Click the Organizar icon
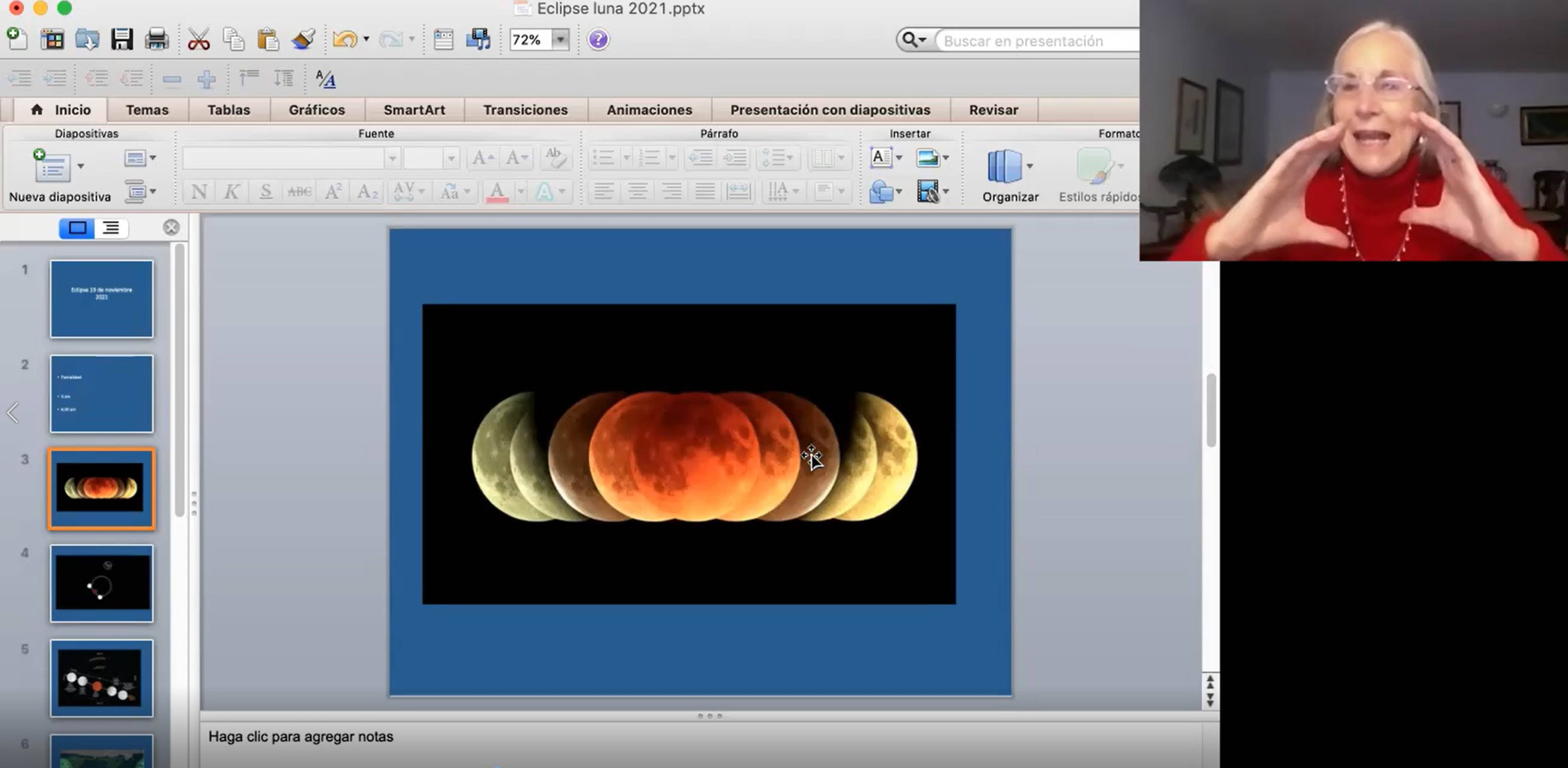This screenshot has width=1568, height=768. pos(1004,166)
